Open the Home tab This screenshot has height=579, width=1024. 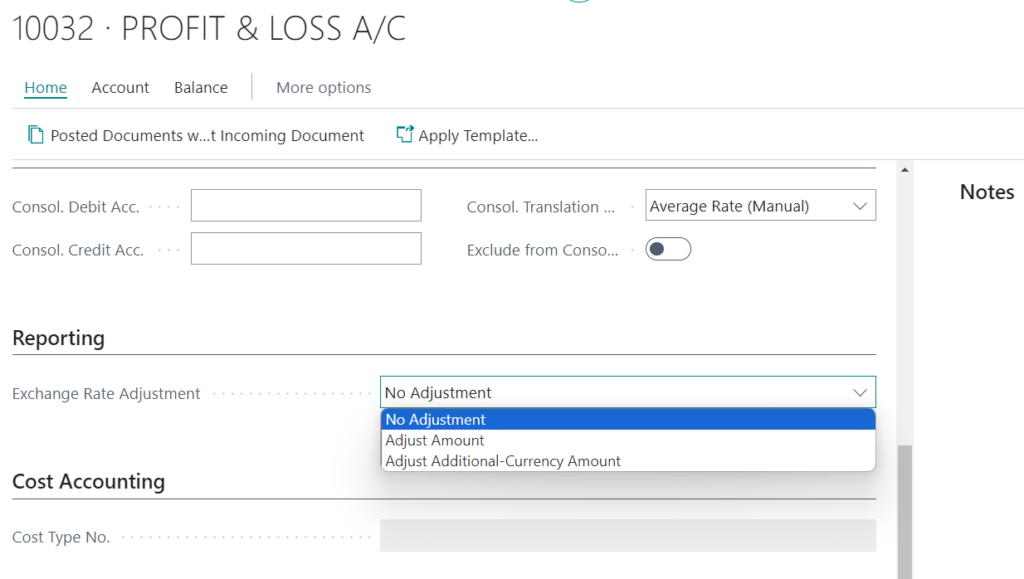pyautogui.click(x=46, y=87)
